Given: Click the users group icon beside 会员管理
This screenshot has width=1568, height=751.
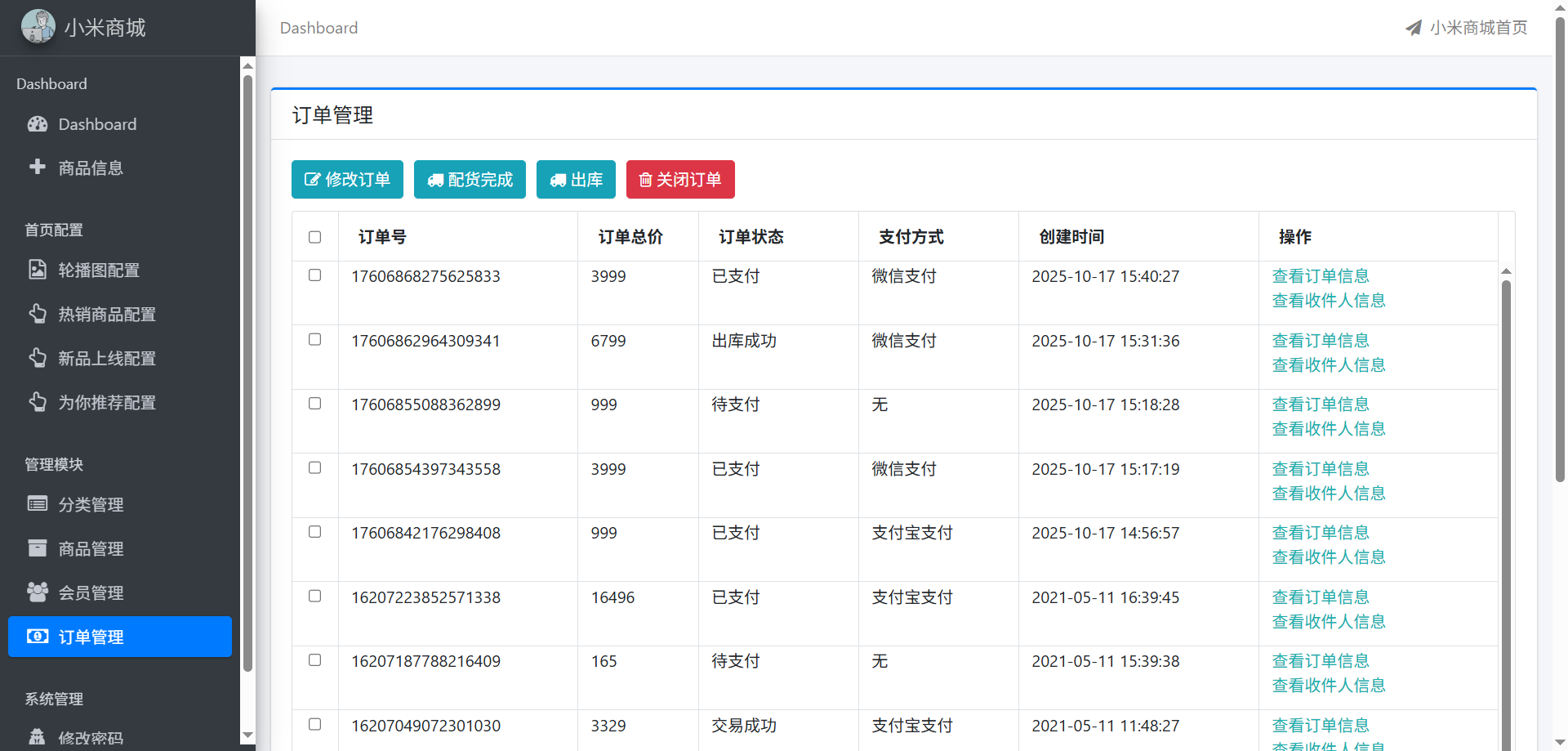Looking at the screenshot, I should (x=38, y=592).
